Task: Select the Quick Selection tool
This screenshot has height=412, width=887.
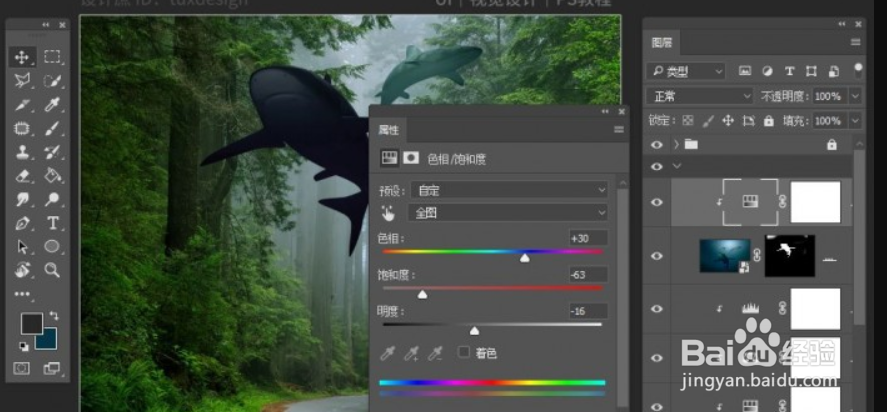Action: click(52, 80)
